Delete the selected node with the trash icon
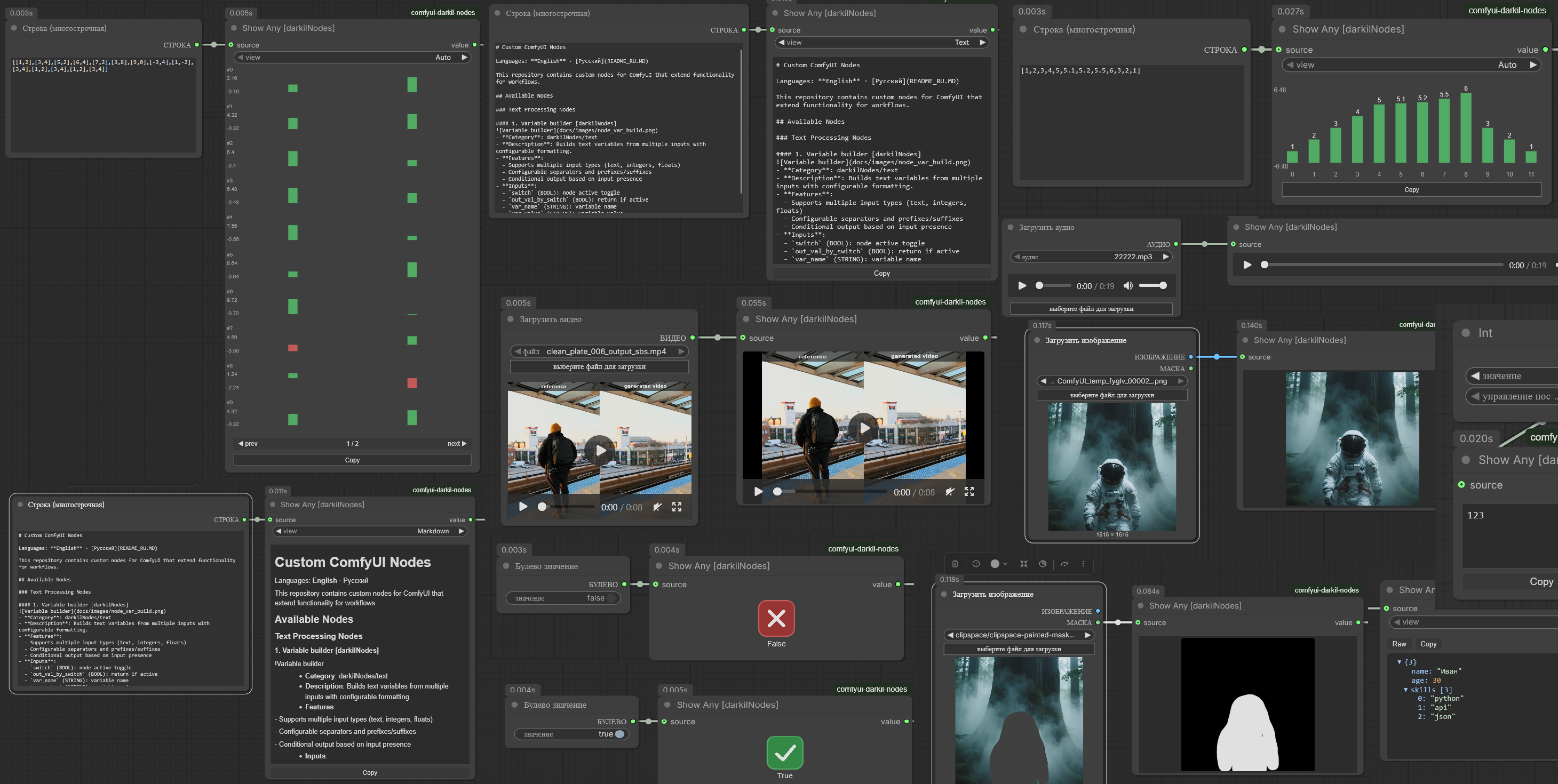The image size is (1558, 784). coord(955,564)
